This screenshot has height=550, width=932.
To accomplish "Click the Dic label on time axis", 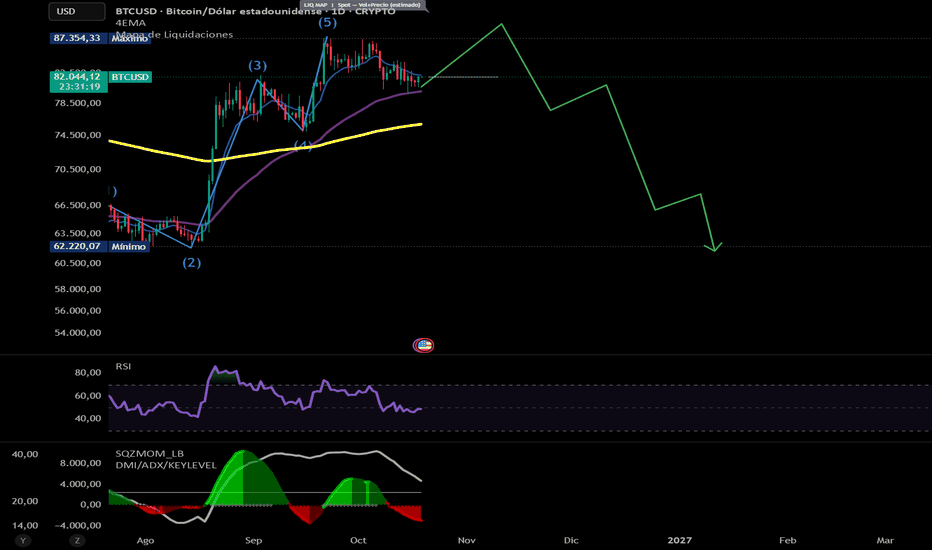I will (571, 540).
